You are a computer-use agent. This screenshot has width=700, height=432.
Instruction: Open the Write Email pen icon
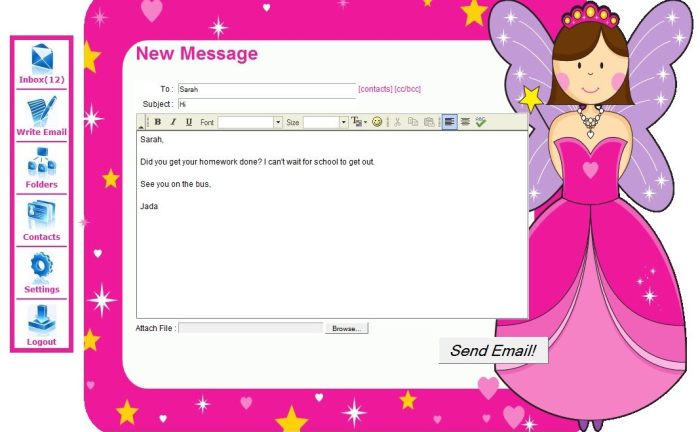pos(42,111)
